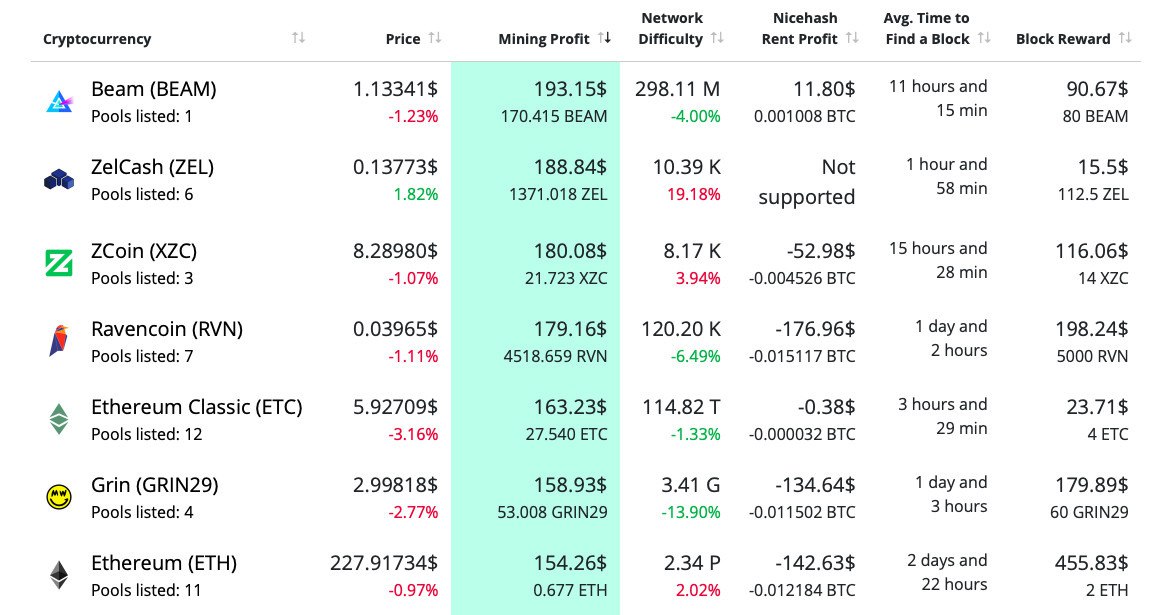Open the Grin (GRIN29) coin link

155,485
